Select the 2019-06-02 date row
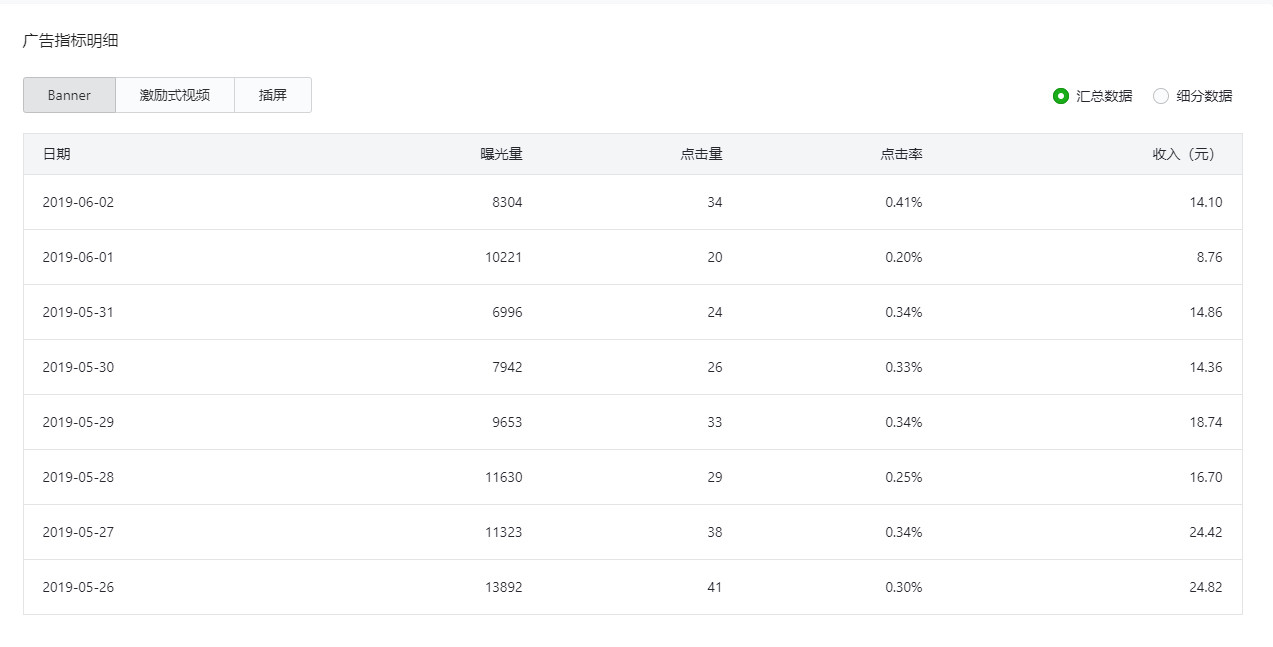The width and height of the screenshot is (1273, 647). tap(78, 202)
